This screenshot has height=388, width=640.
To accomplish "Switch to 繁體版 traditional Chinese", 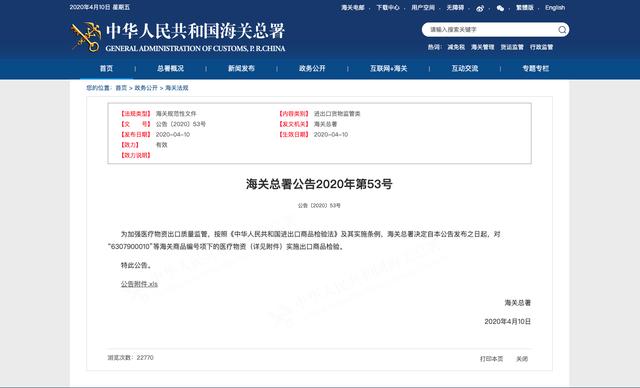I will click(x=525, y=7).
